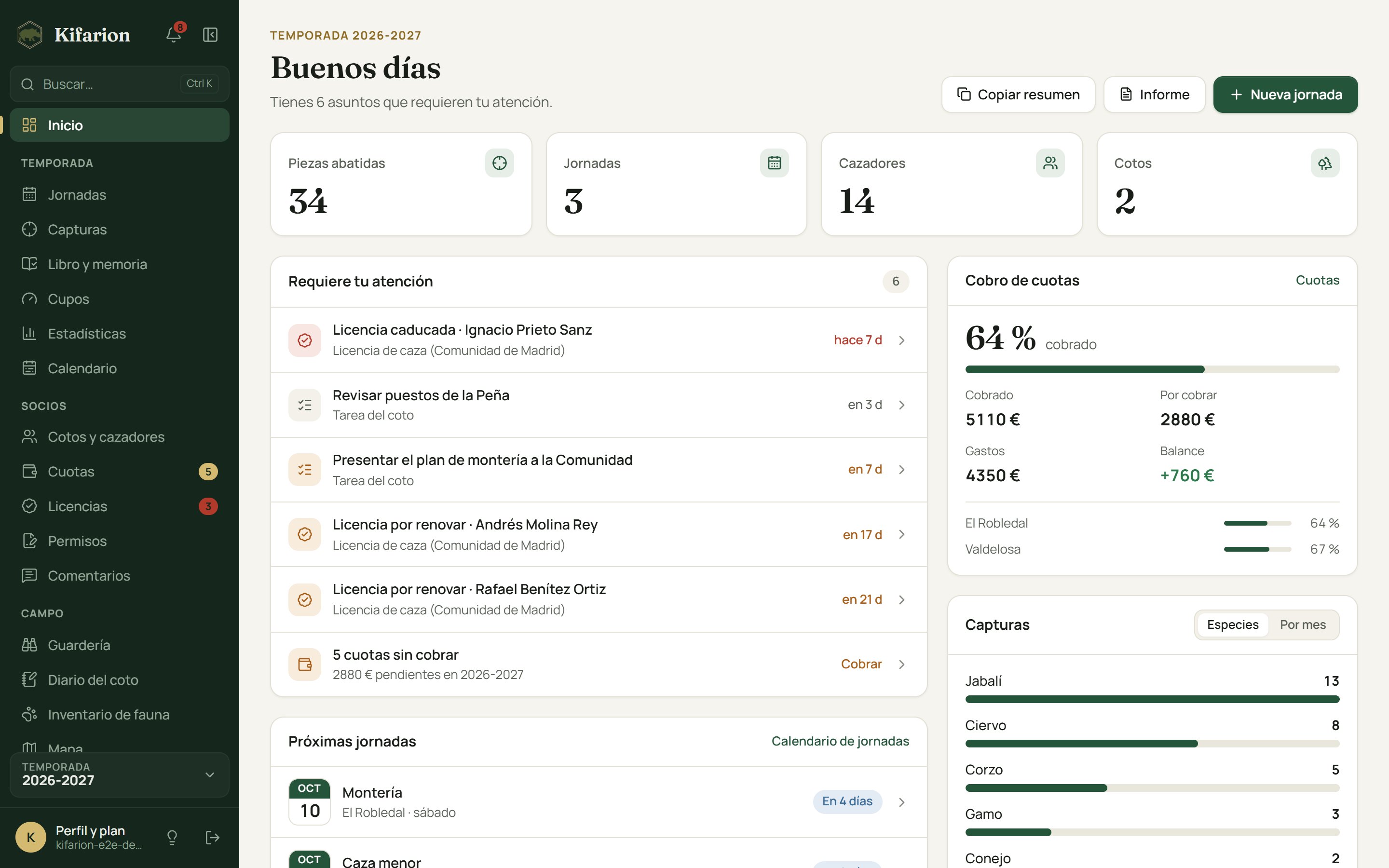Click the 64 % cobrado progress bar
This screenshot has height=868, width=1389.
point(1152,369)
